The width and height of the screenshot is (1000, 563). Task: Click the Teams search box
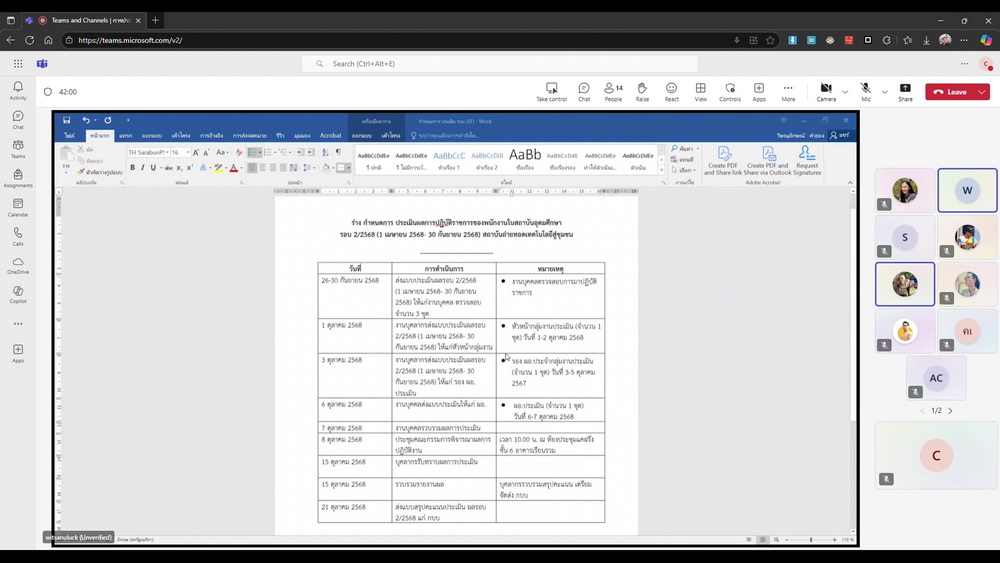point(499,64)
